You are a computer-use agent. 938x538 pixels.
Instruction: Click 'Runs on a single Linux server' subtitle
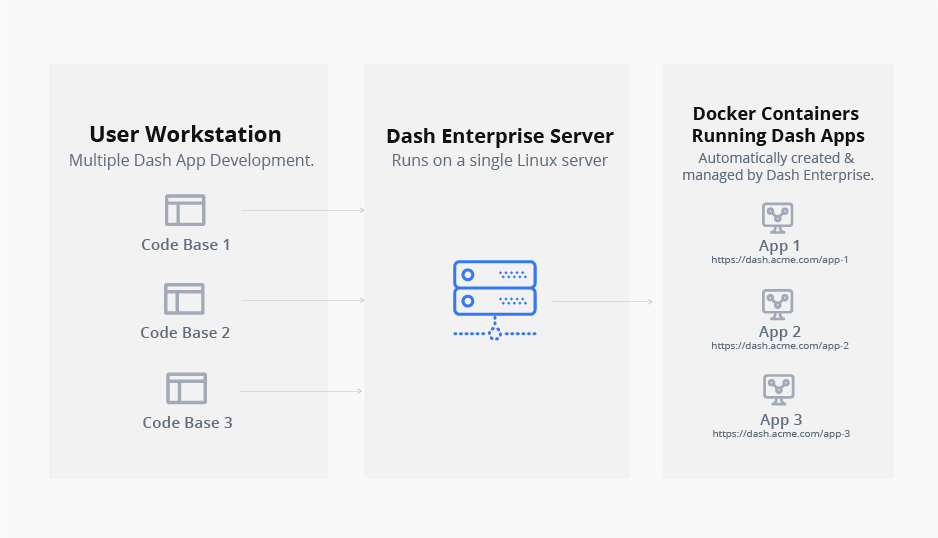(500, 160)
